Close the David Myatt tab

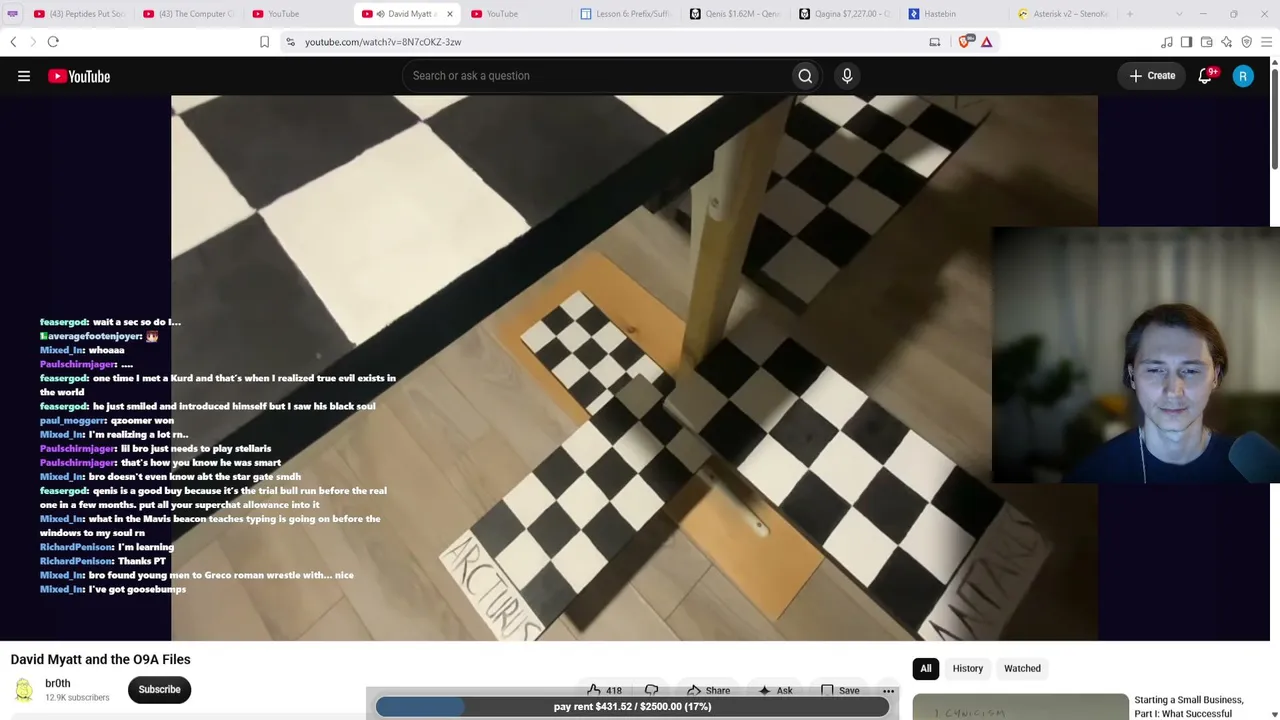click(x=449, y=14)
